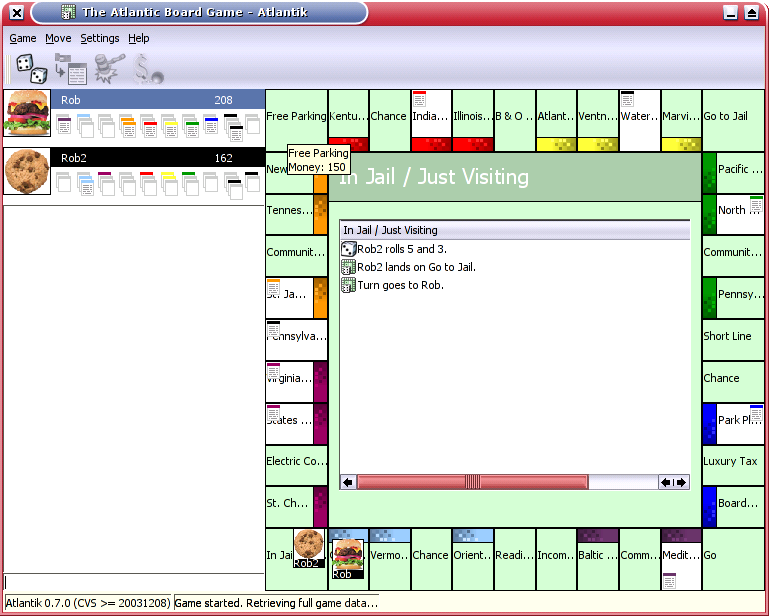Image resolution: width=769 pixels, height=616 pixels.
Task: Click 'Rob2 rolls 5 and 3.' log entry
Action: pos(402,249)
